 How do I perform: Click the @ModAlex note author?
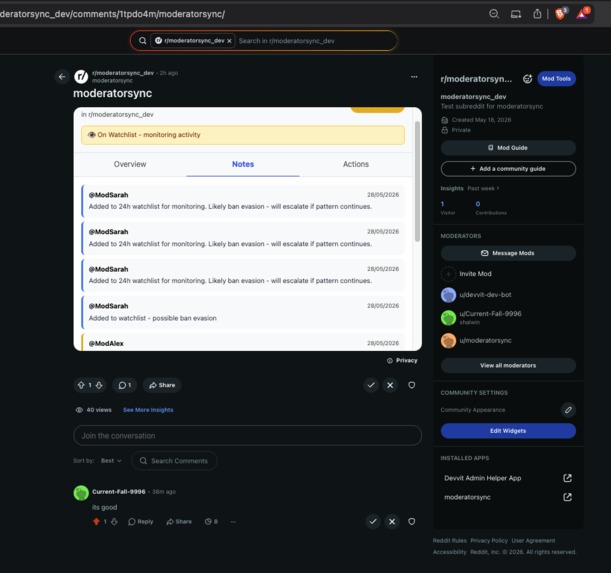106,343
